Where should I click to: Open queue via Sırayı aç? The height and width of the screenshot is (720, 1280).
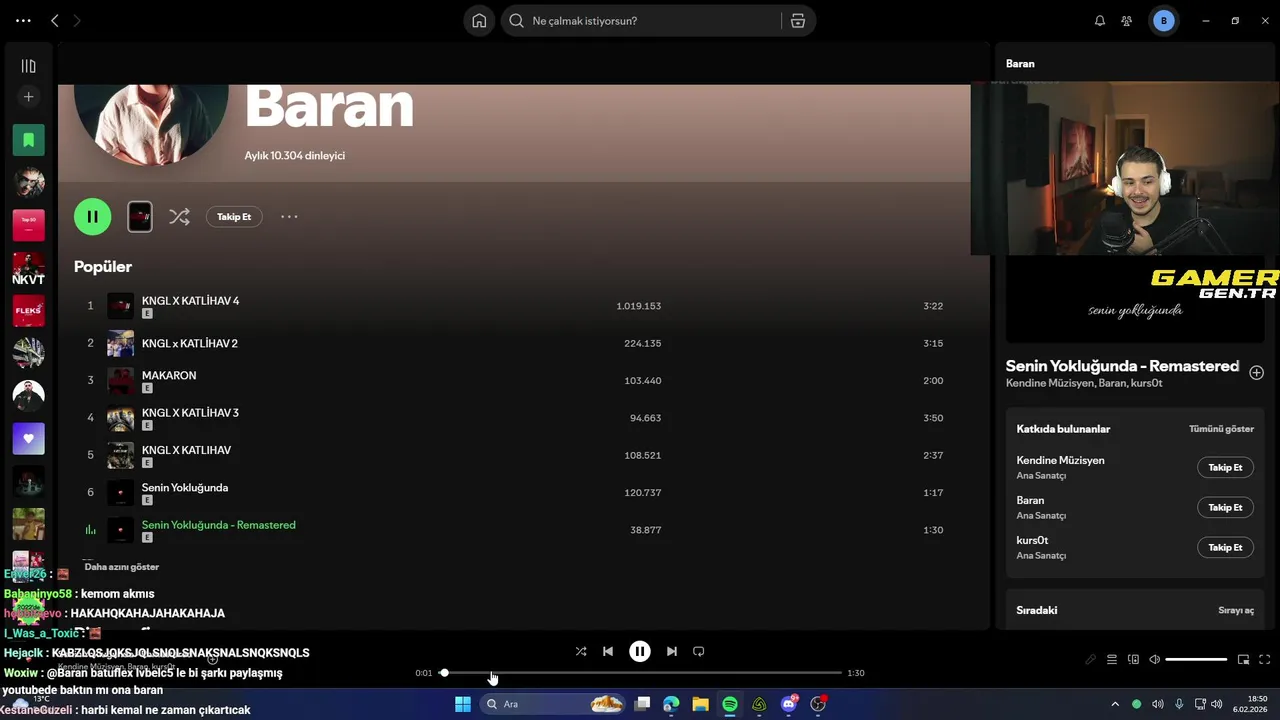1236,610
